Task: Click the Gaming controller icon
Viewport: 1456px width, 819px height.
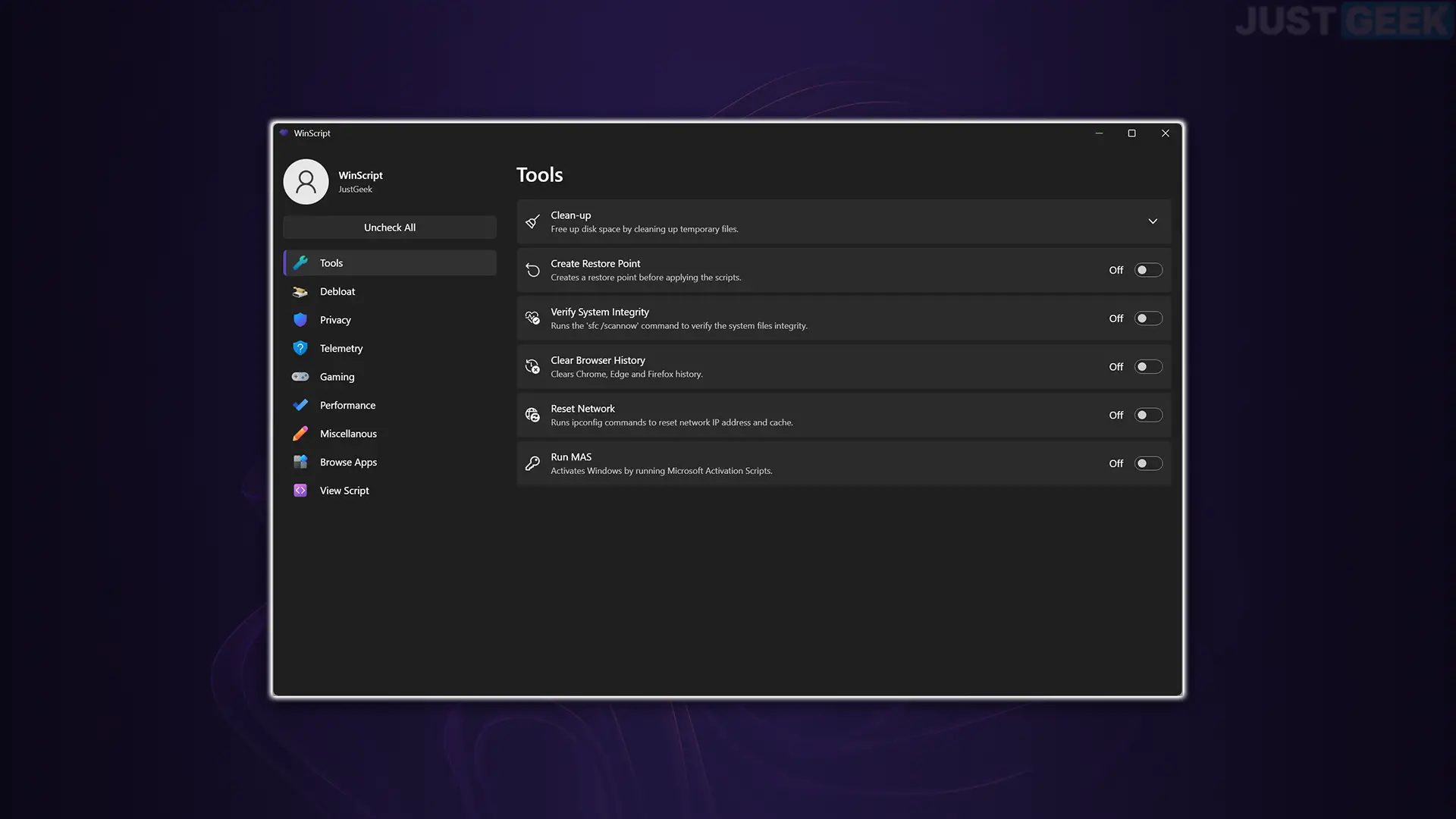Action: point(300,377)
